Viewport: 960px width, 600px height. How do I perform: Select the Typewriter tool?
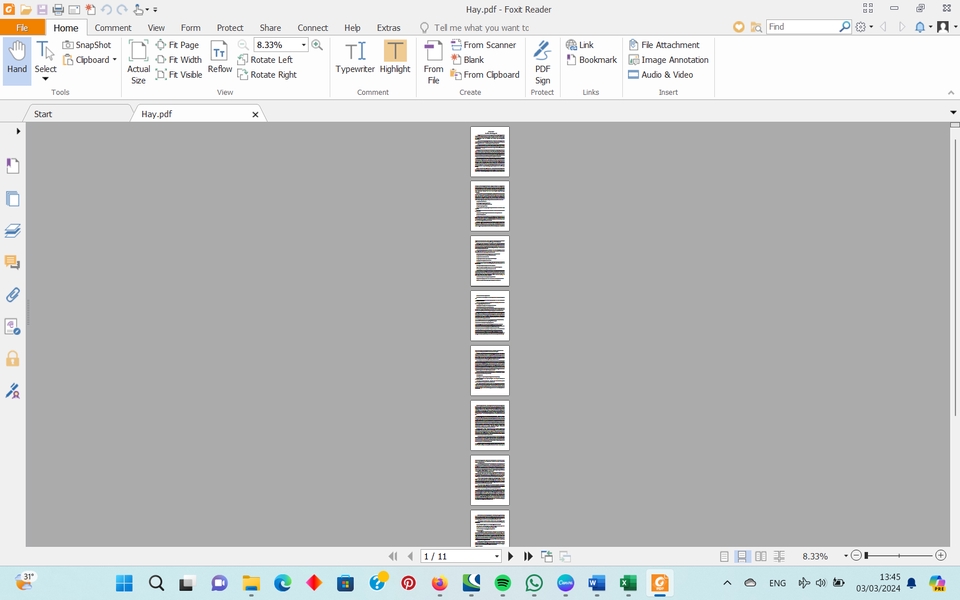[x=355, y=57]
